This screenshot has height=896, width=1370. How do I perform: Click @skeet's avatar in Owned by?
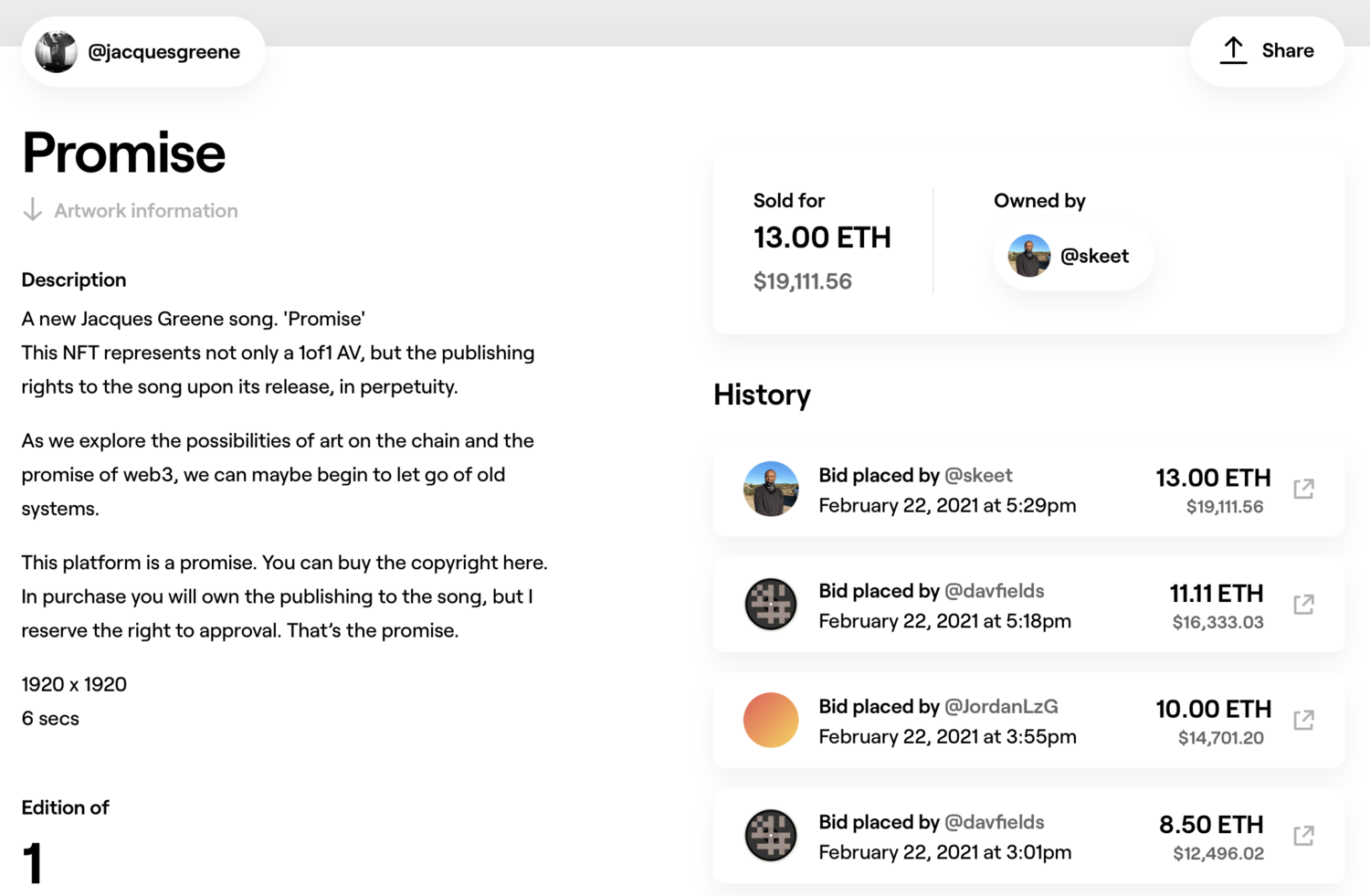coord(1028,256)
